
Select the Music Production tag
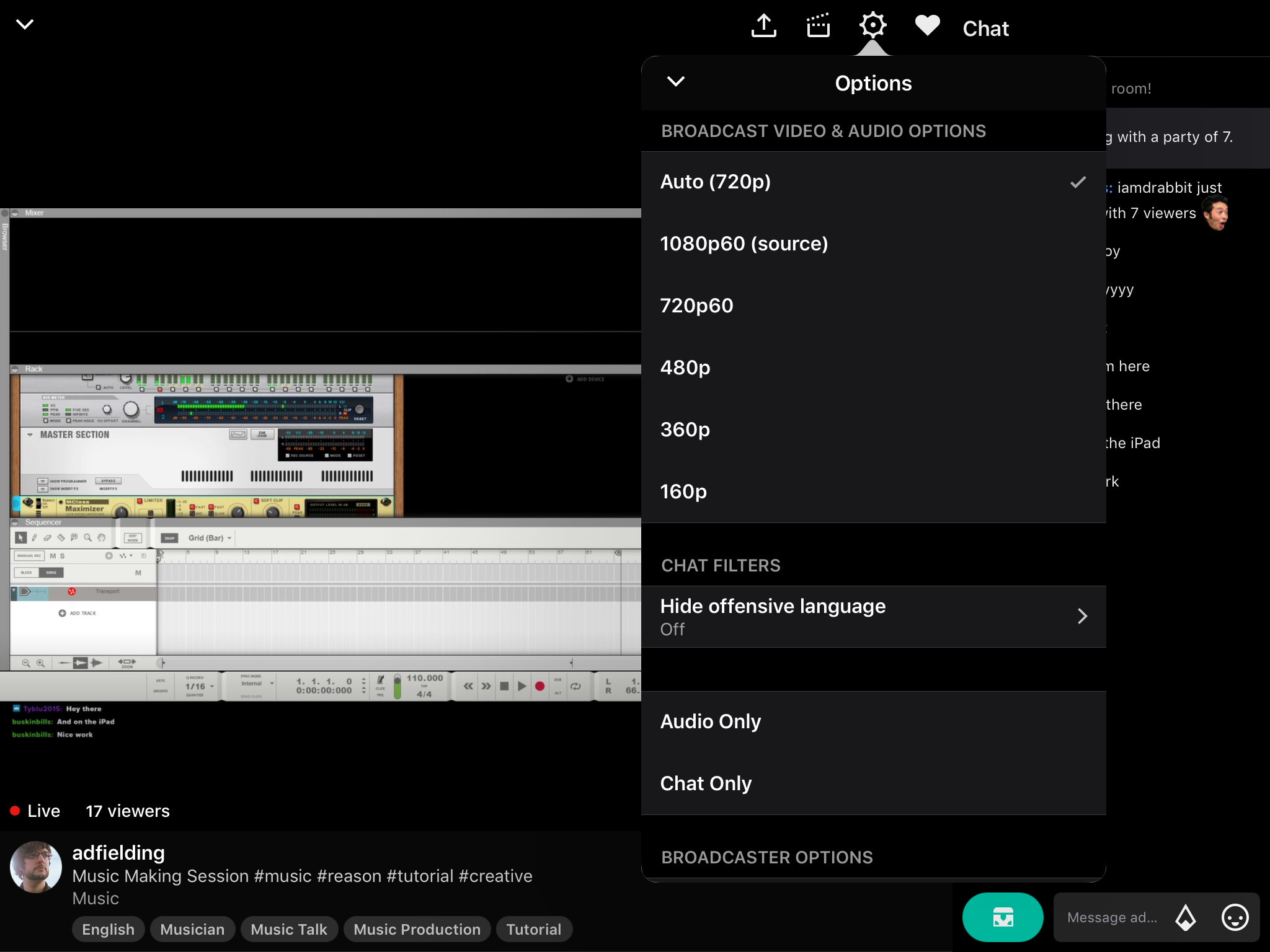point(417,929)
